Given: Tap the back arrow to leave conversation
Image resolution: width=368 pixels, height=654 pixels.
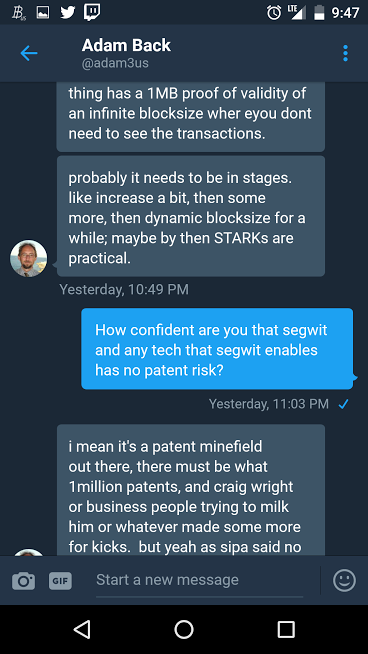Looking at the screenshot, I should 29,53.
